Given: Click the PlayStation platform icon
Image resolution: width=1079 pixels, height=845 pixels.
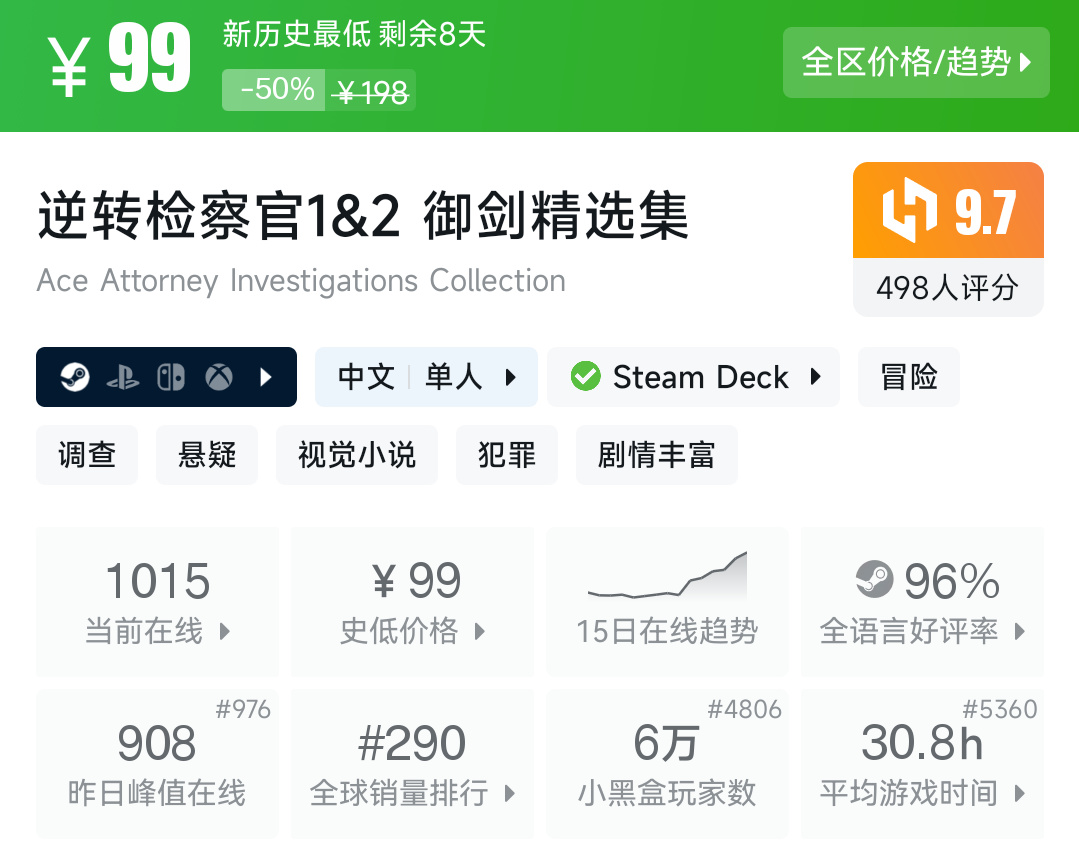Looking at the screenshot, I should pyautogui.click(x=122, y=377).
